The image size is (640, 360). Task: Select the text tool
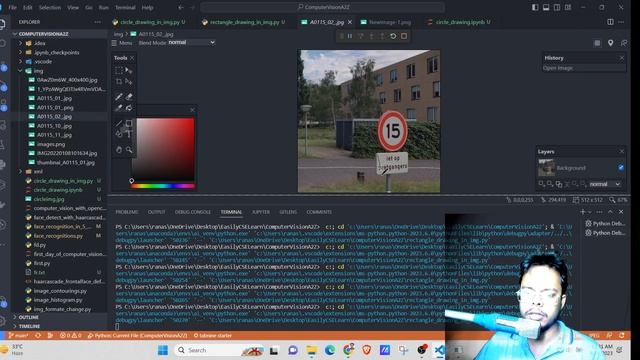[x=129, y=134]
